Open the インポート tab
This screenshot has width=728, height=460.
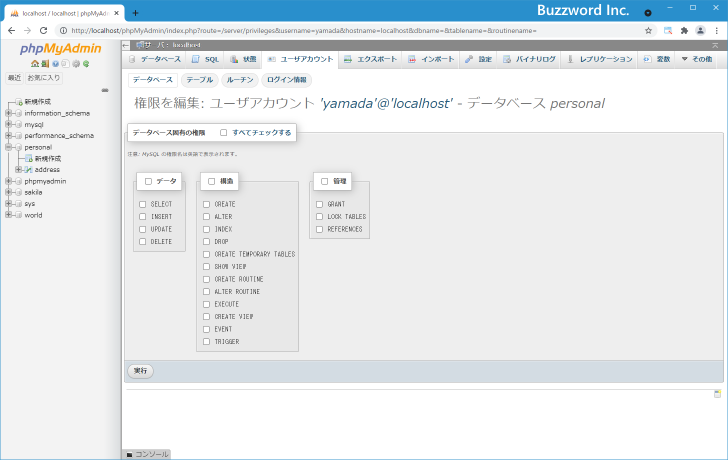pos(431,59)
